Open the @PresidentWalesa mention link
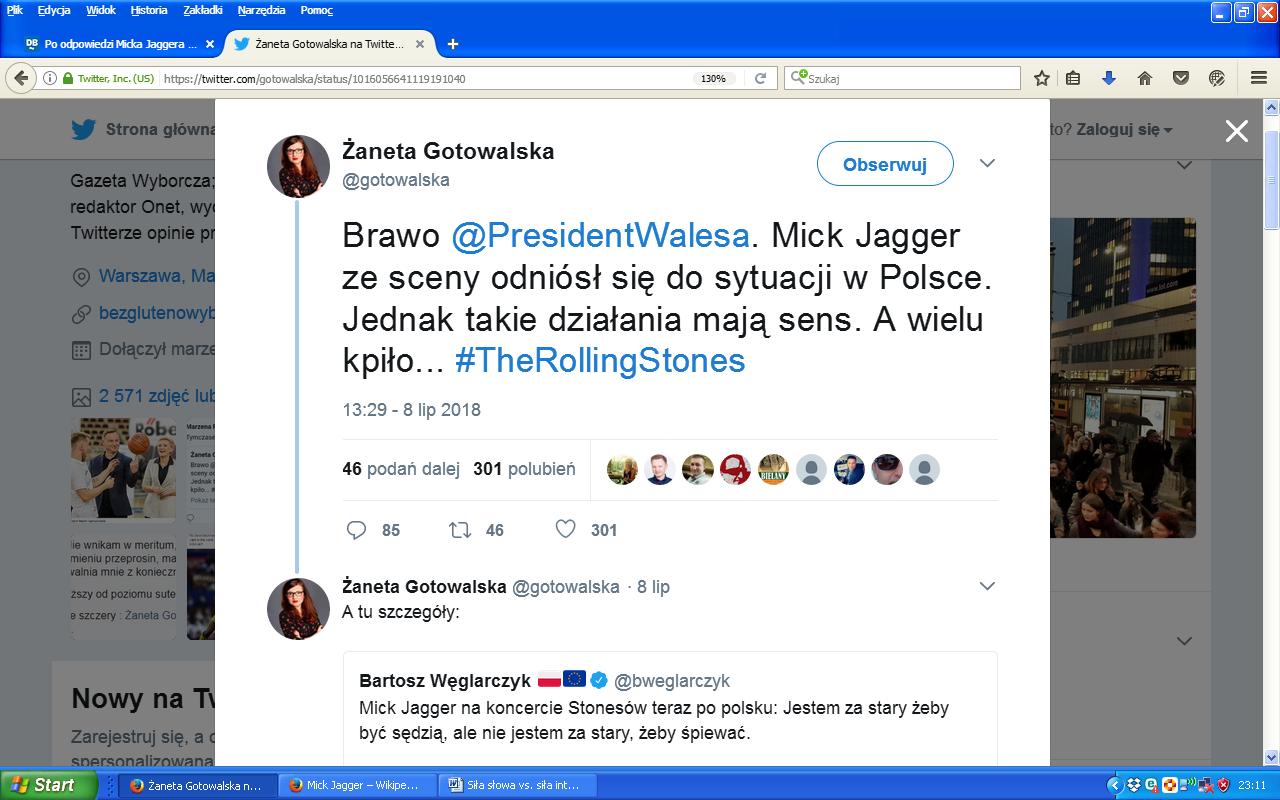The height and width of the screenshot is (800, 1280). pos(600,235)
